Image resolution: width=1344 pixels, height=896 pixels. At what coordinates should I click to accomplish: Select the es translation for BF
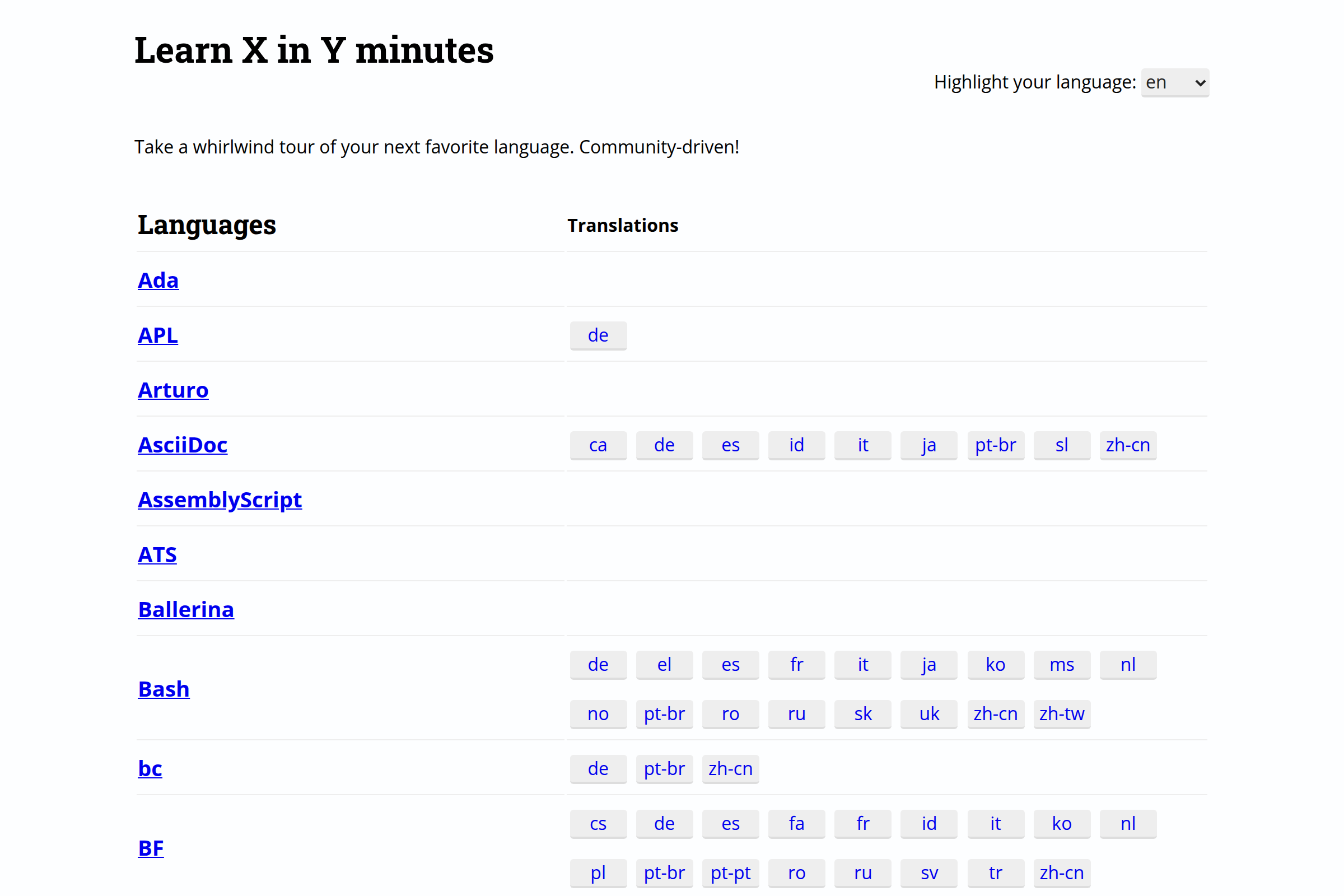731,823
